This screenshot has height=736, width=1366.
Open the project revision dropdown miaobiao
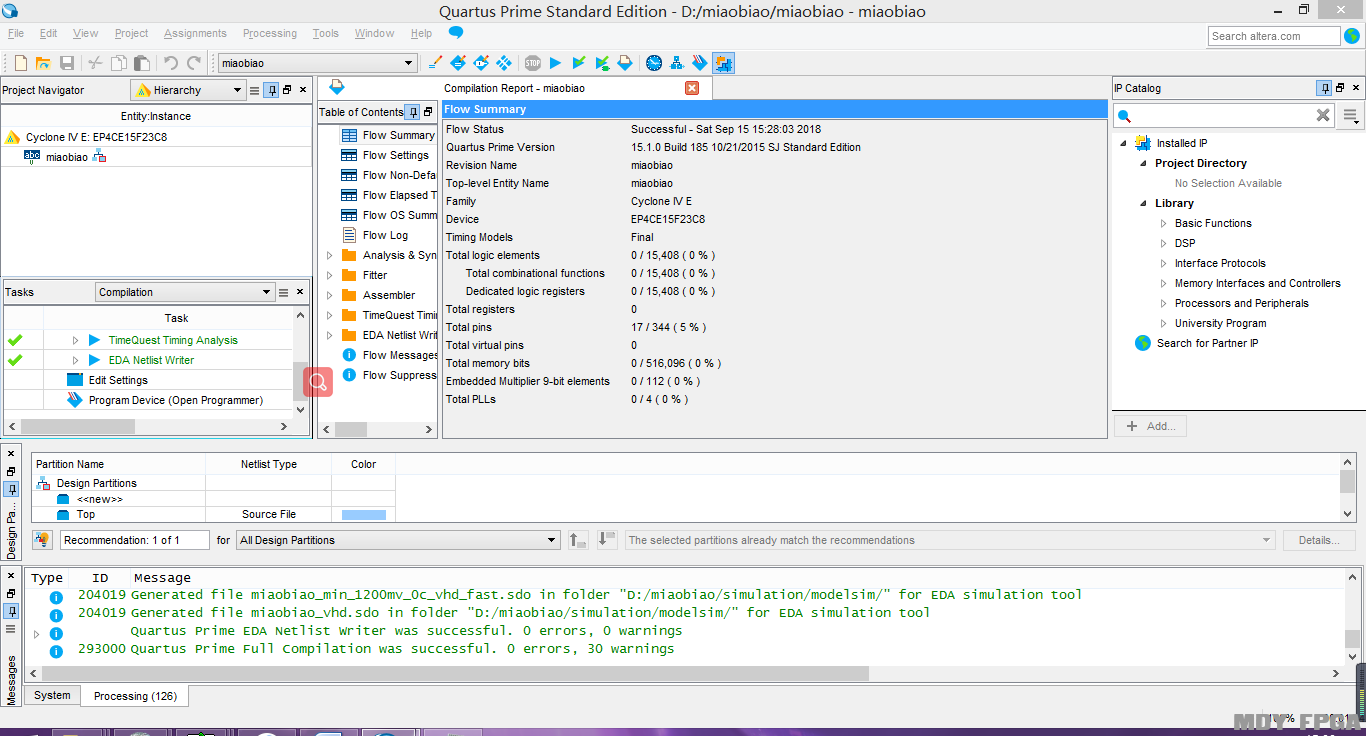(x=317, y=63)
